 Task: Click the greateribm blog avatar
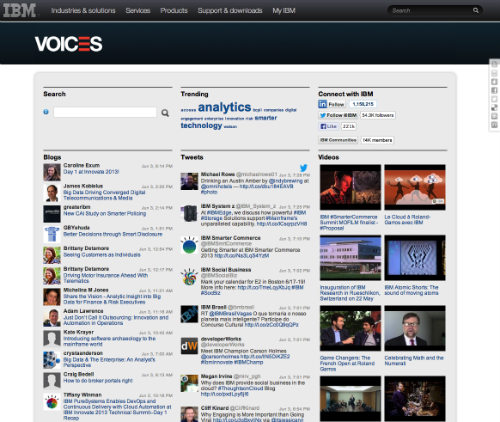[x=52, y=214]
